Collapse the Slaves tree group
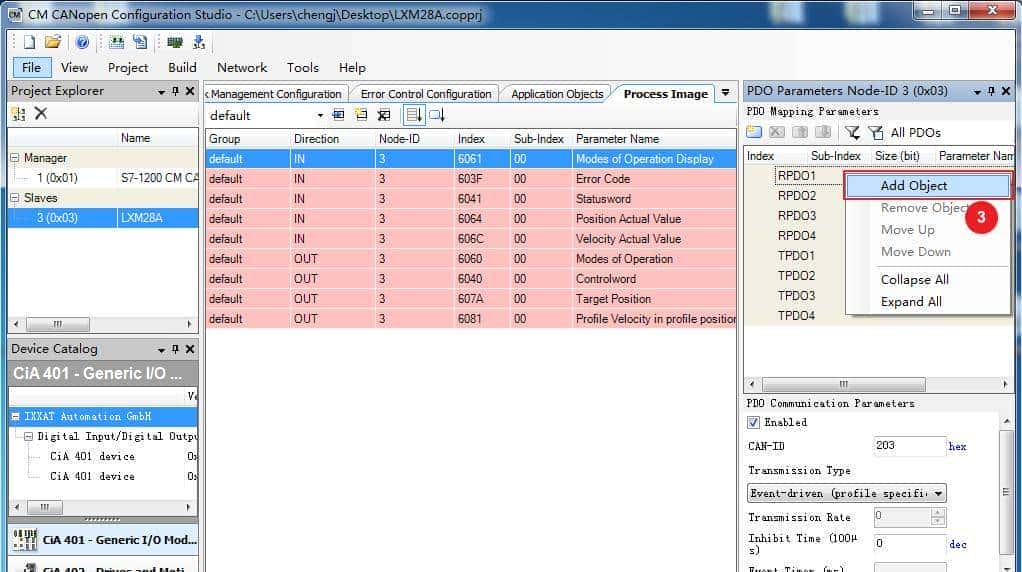 coord(15,198)
